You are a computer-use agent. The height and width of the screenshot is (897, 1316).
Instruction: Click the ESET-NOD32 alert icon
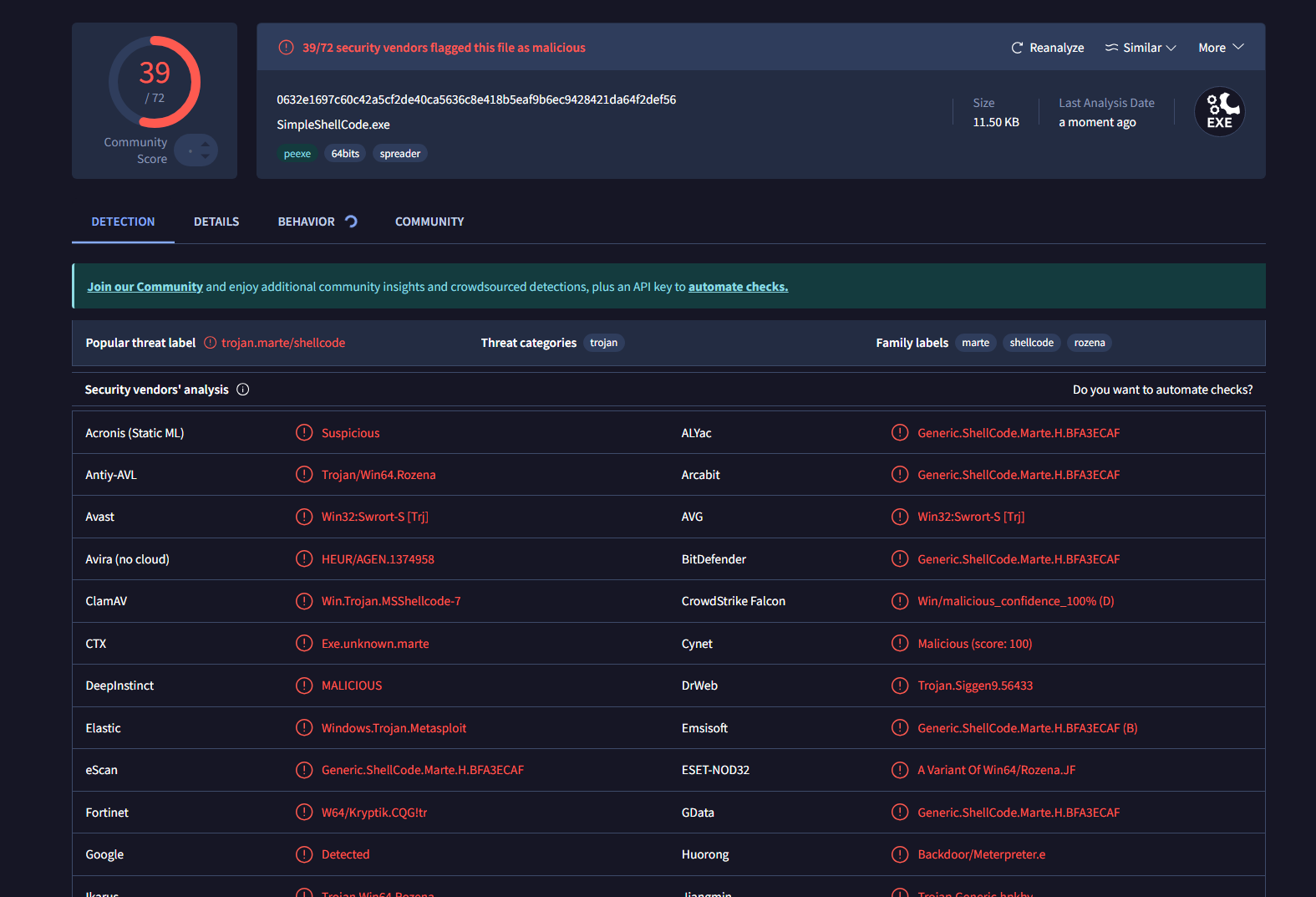(900, 770)
